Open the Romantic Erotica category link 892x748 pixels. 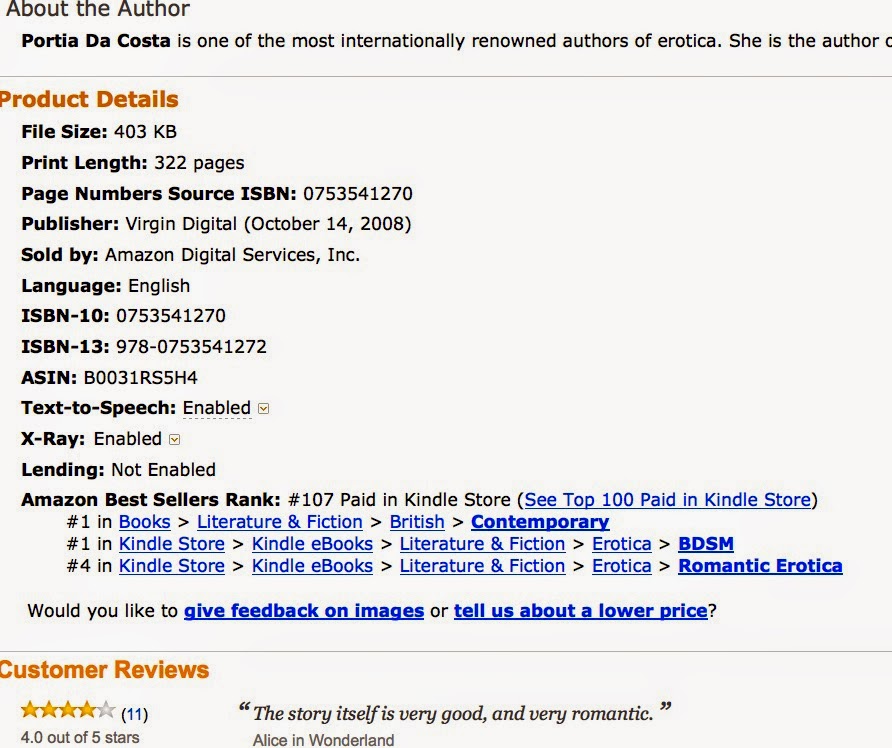[760, 566]
